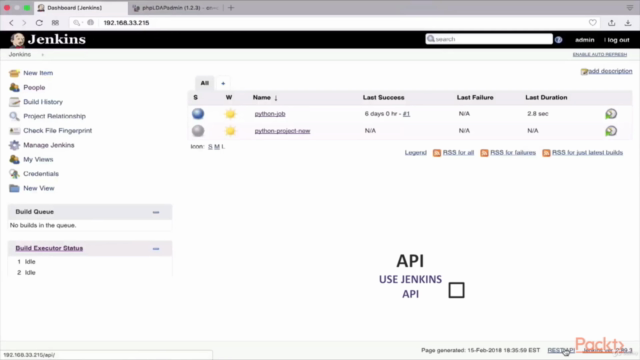Open the New Item page

click(x=38, y=73)
